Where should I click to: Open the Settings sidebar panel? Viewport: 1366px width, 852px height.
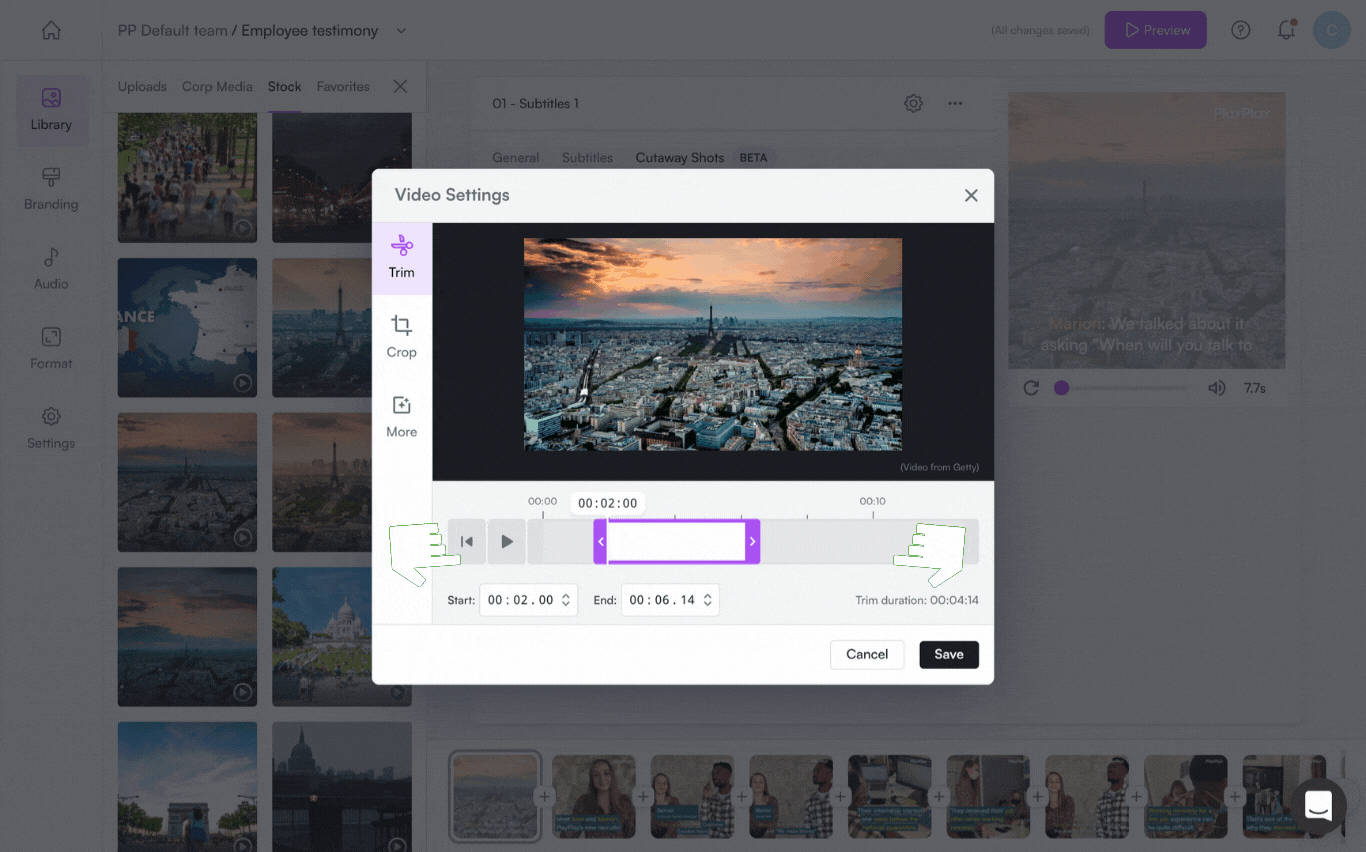(51, 429)
